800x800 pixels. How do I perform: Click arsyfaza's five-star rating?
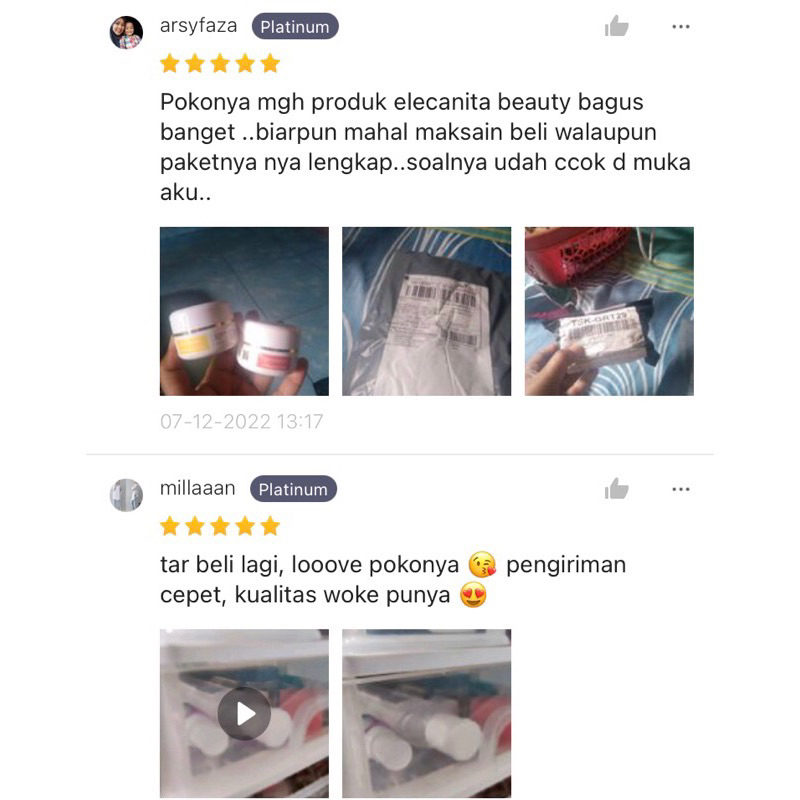pyautogui.click(x=220, y=64)
